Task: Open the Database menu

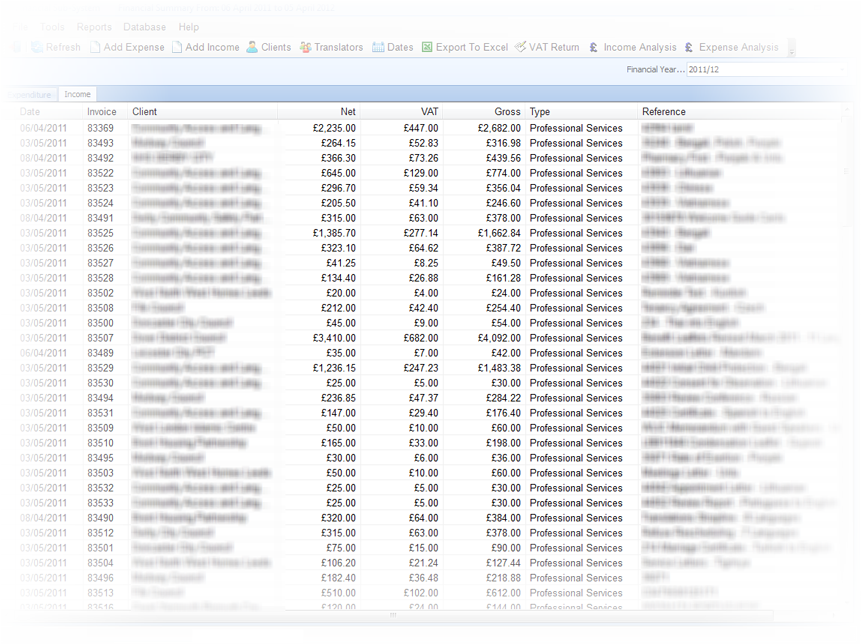Action: click(144, 27)
